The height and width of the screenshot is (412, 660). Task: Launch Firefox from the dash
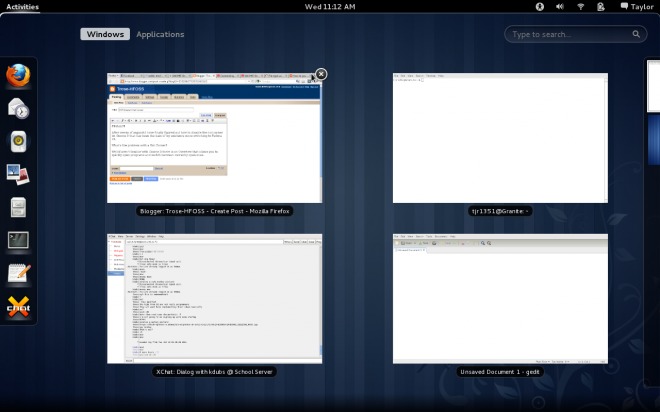coord(19,75)
